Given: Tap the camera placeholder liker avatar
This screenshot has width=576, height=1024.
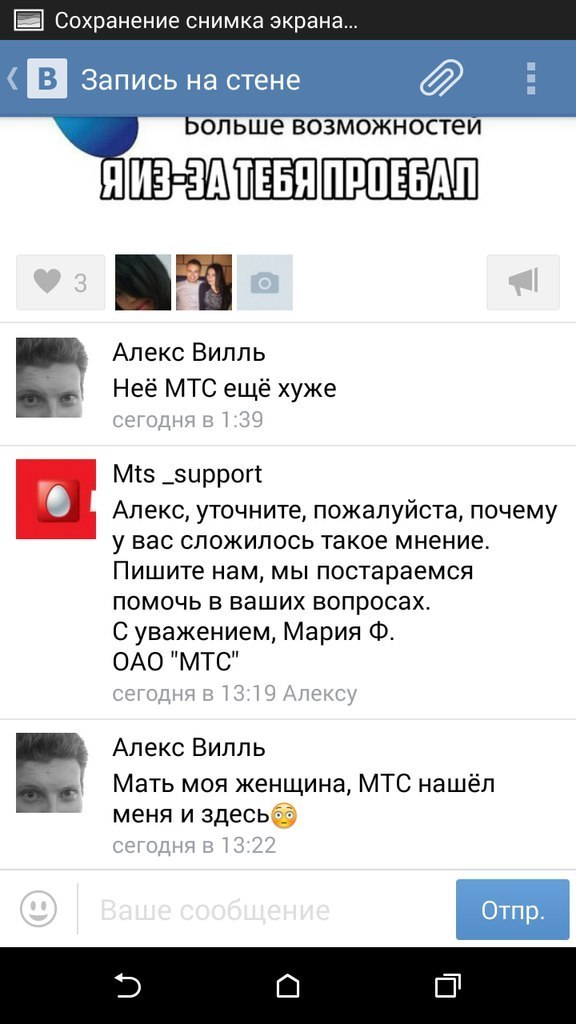Looking at the screenshot, I should tap(264, 282).
